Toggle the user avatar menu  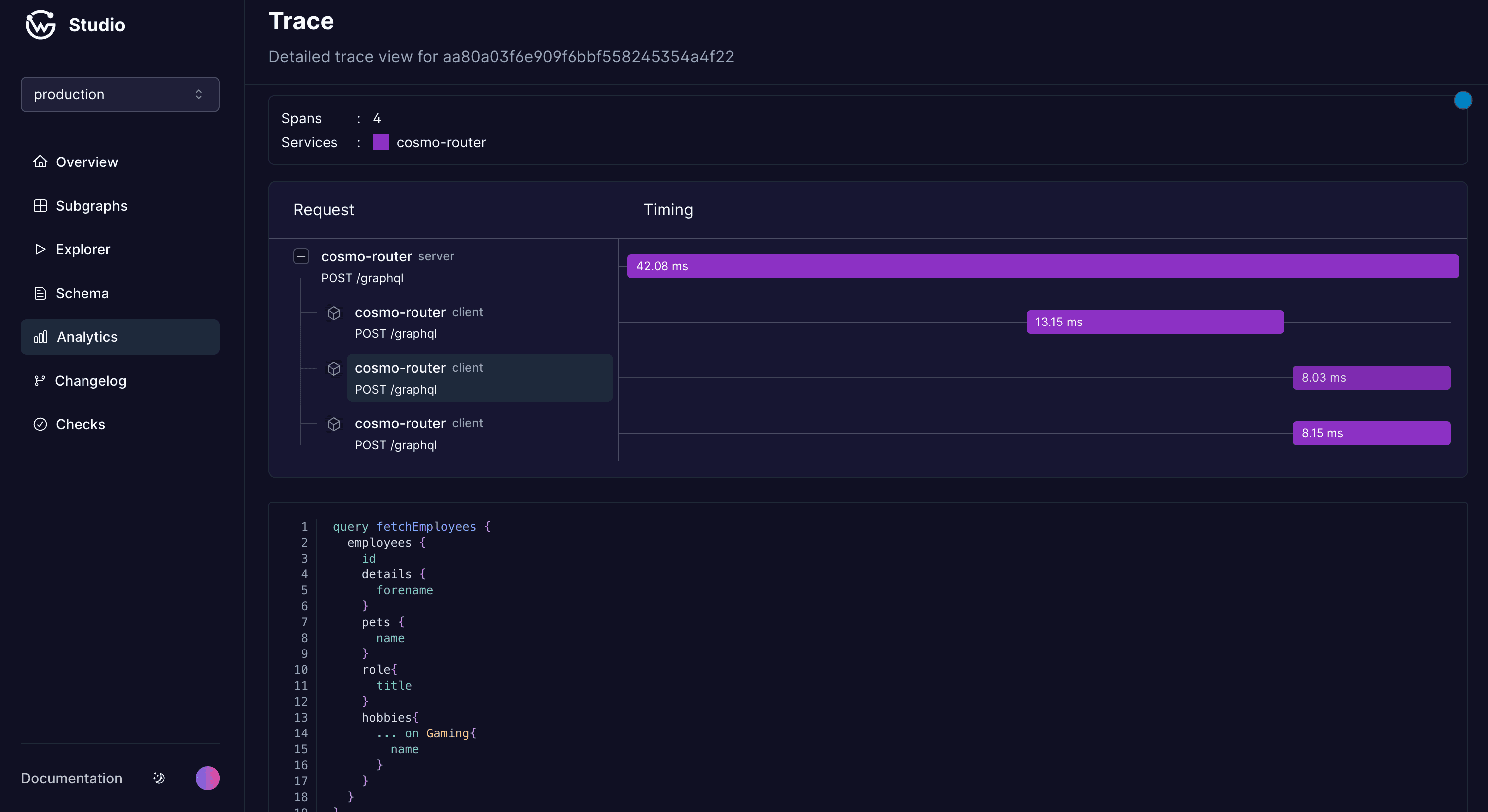tap(208, 778)
